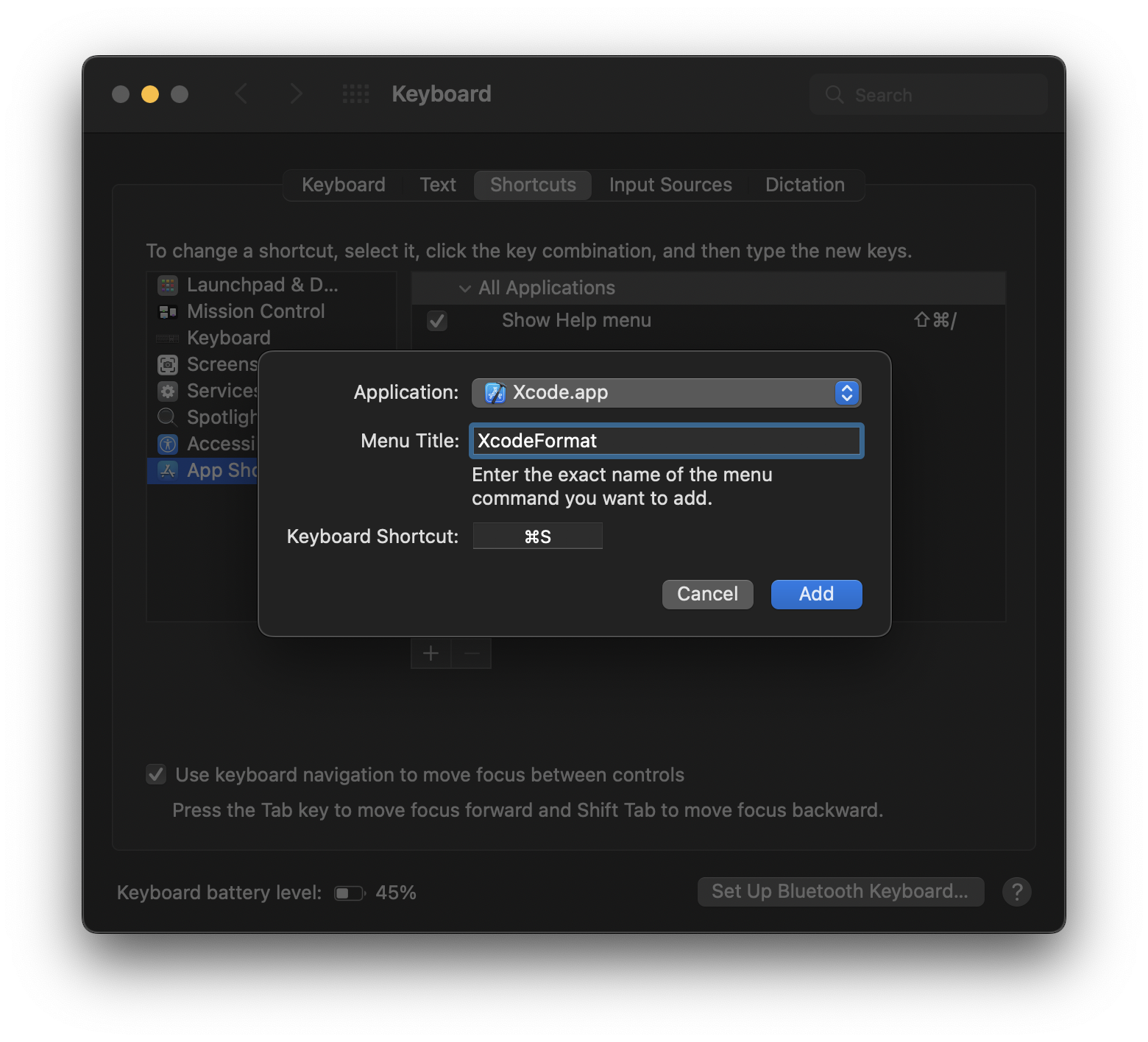This screenshot has width=1148, height=1042.
Task: Remove a shortcut with the minus button
Action: tap(472, 653)
